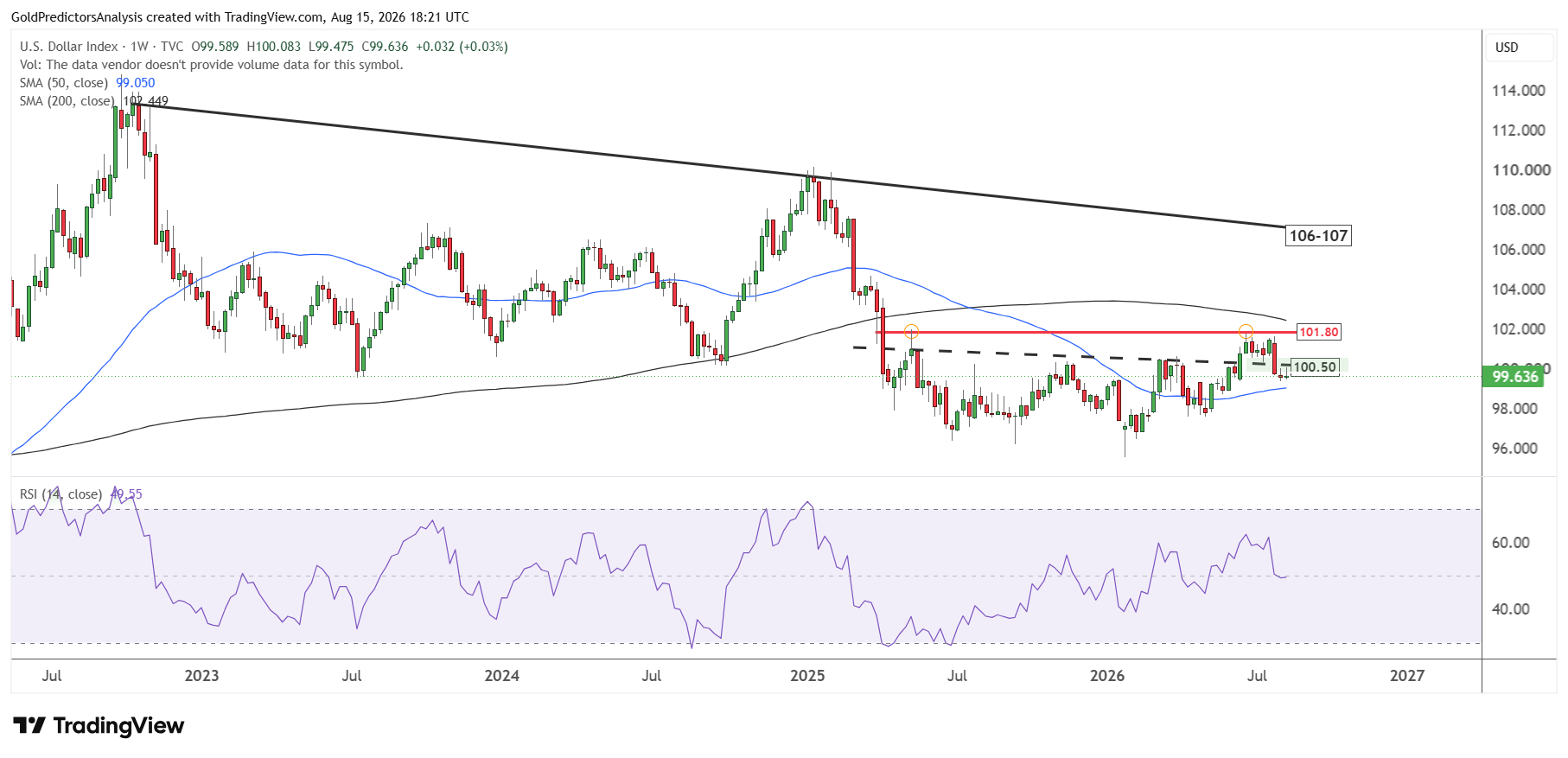The width and height of the screenshot is (1568, 758).
Task: Click the 114.000 price axis label
Action: point(1519,91)
